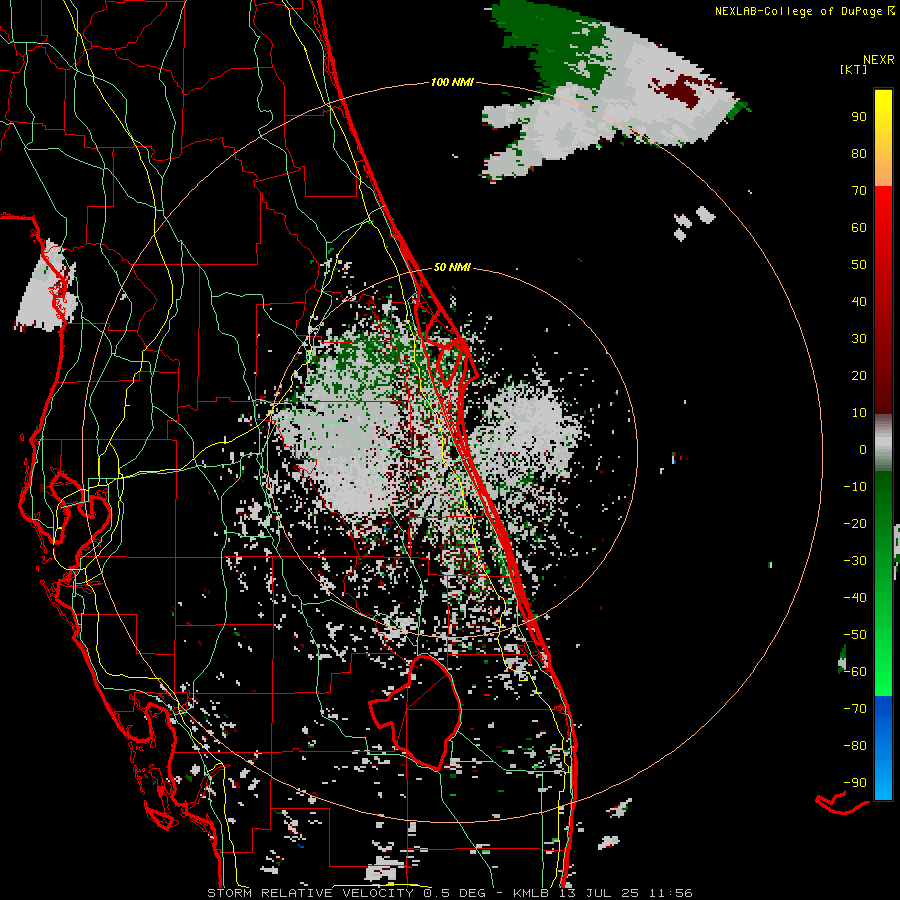Click the blue segment of the color bar

(x=883, y=747)
